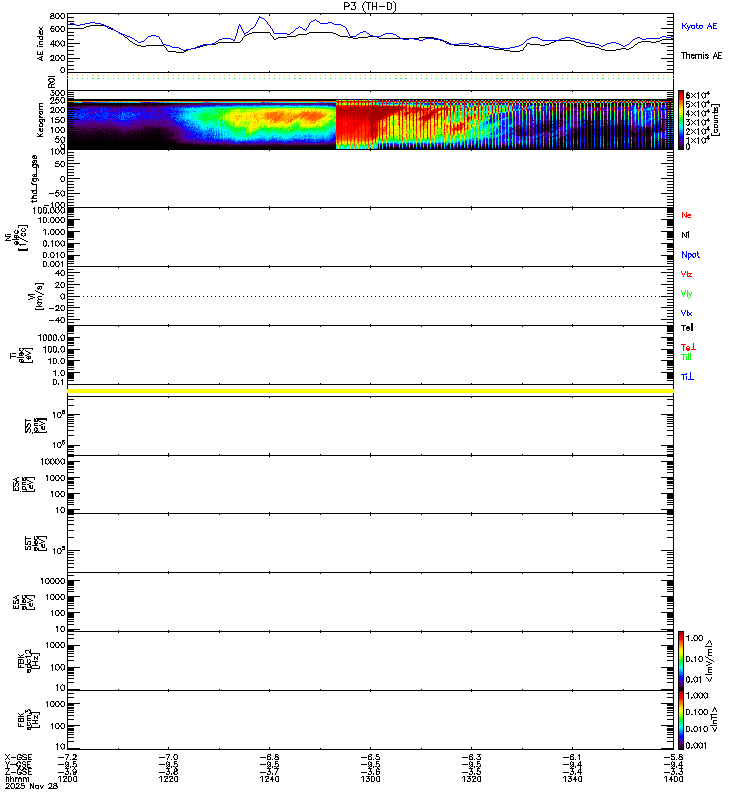Click the nT FBK color scale bar

(681, 719)
